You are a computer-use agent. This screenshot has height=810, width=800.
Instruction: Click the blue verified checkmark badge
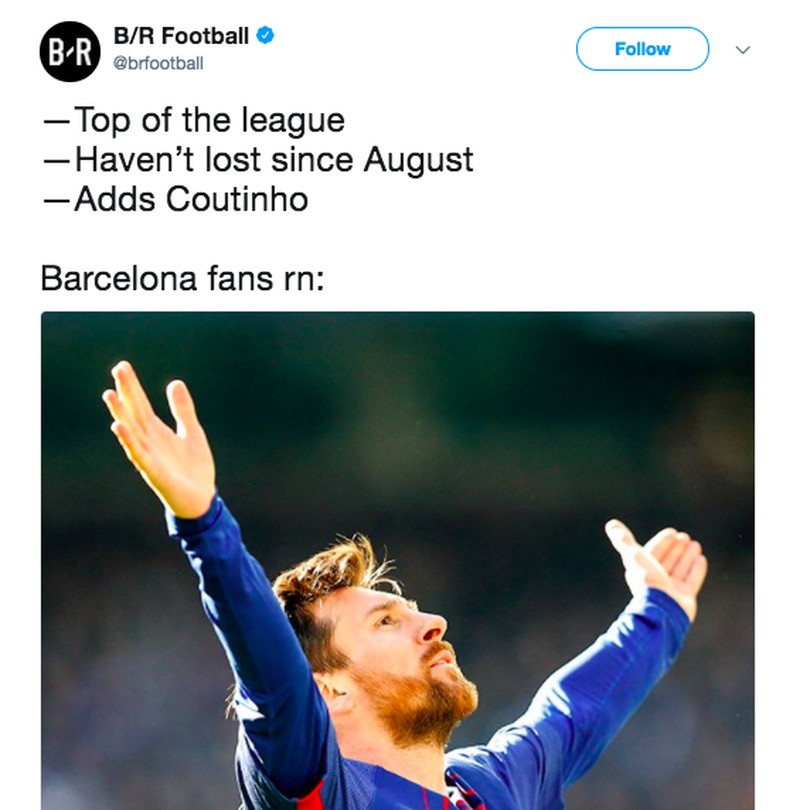pos(265,36)
